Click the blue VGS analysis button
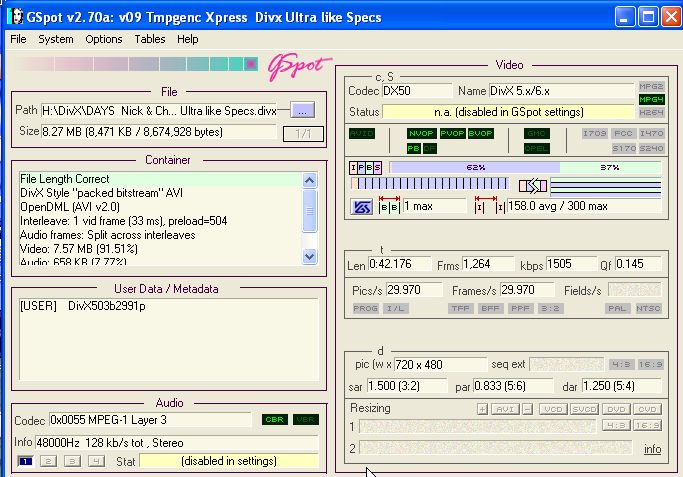This screenshot has width=683, height=477. click(362, 206)
